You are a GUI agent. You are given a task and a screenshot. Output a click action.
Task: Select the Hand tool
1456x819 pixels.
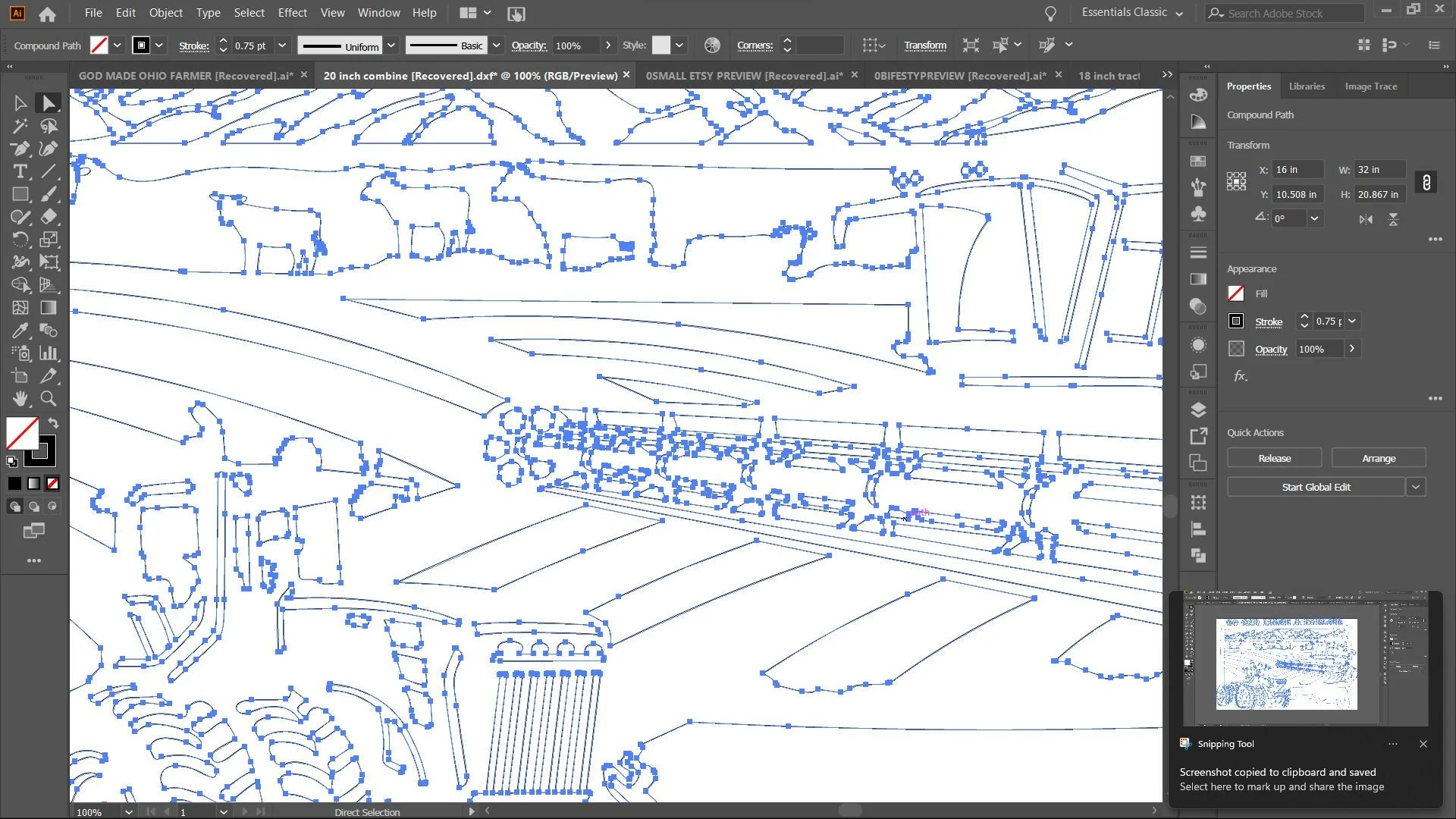point(20,399)
